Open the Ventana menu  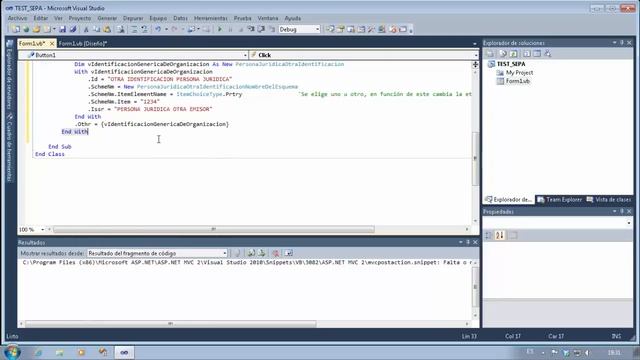point(268,18)
